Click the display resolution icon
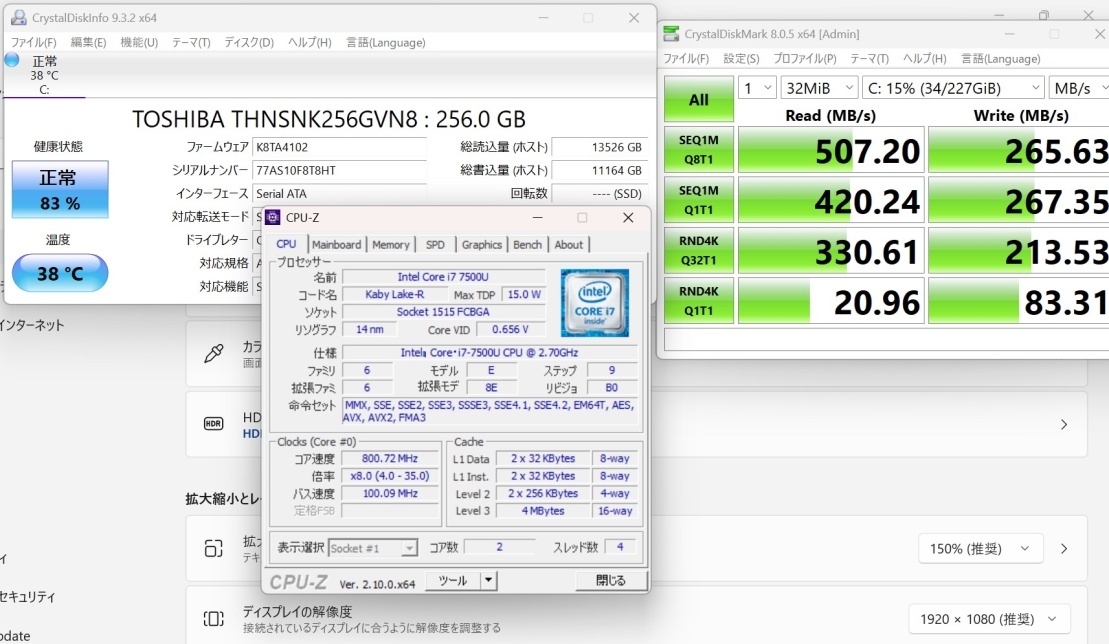 click(214, 619)
